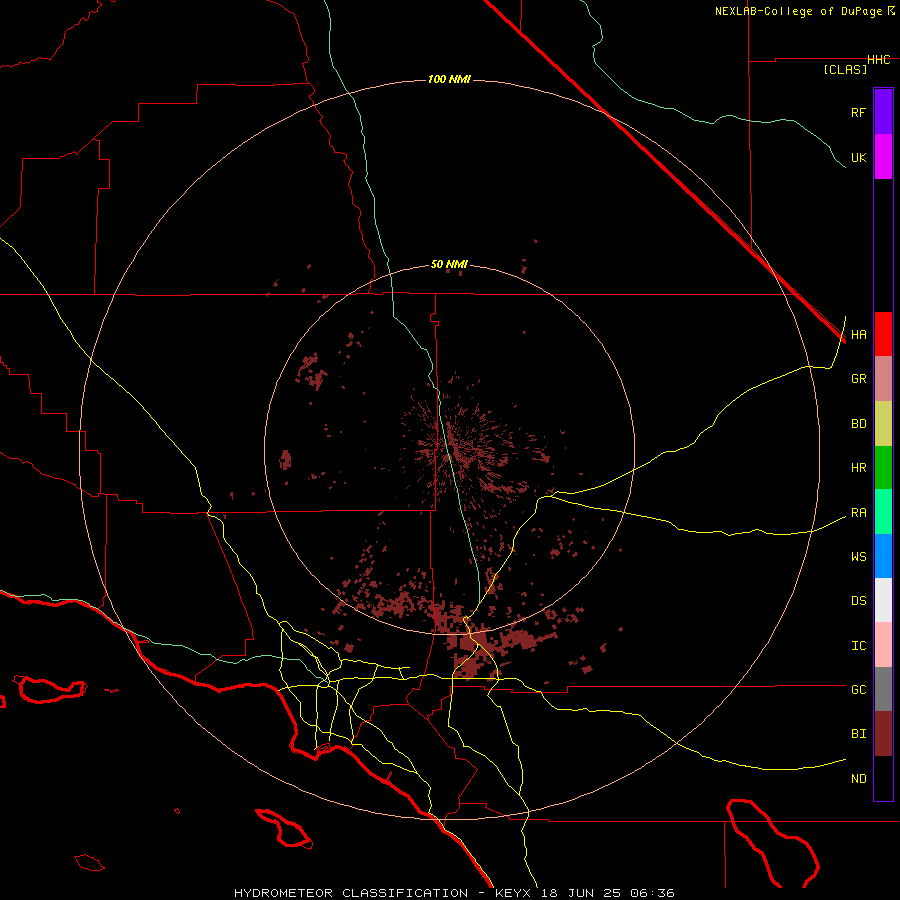
Task: Click the magenta UK legend color swatch
Action: point(883,157)
